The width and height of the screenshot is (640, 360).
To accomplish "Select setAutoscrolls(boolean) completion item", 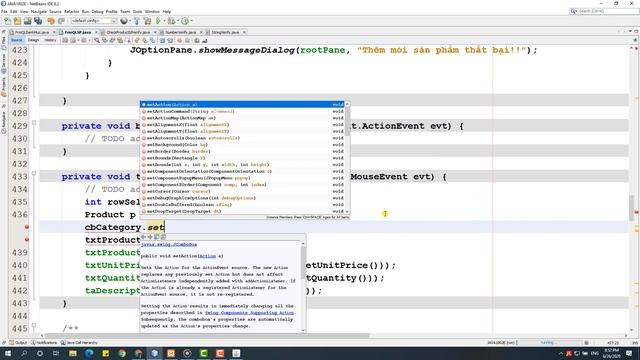I will (243, 138).
